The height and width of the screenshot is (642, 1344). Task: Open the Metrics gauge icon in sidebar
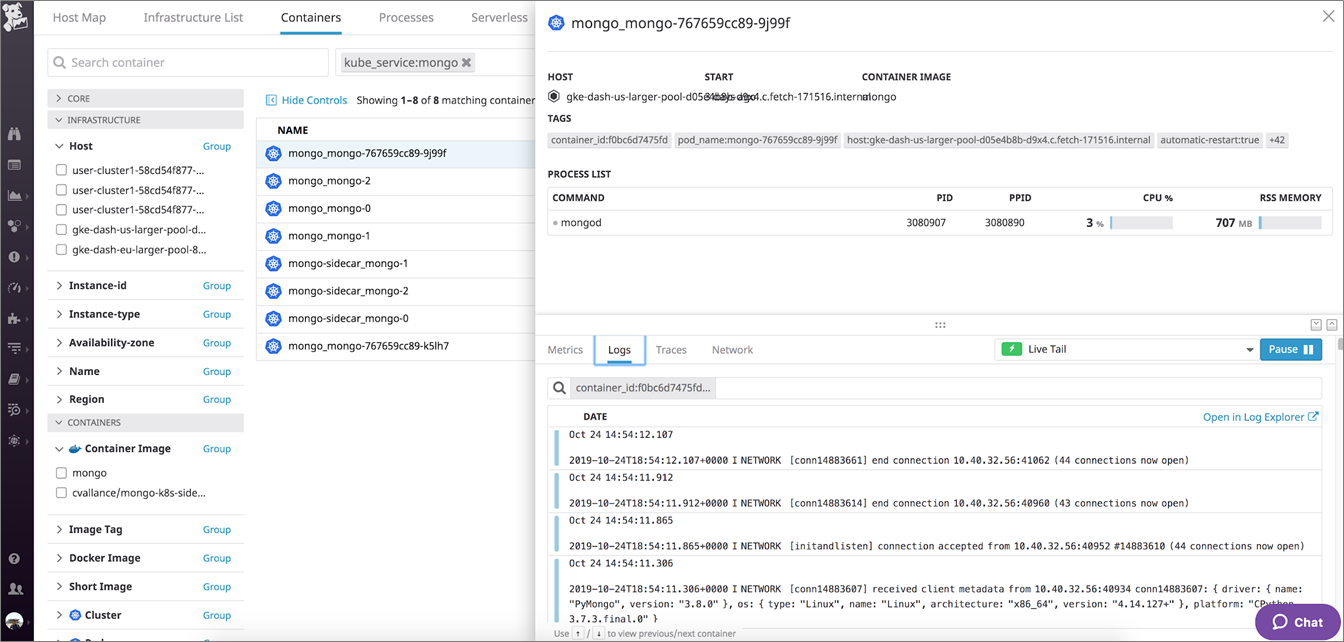(x=15, y=288)
